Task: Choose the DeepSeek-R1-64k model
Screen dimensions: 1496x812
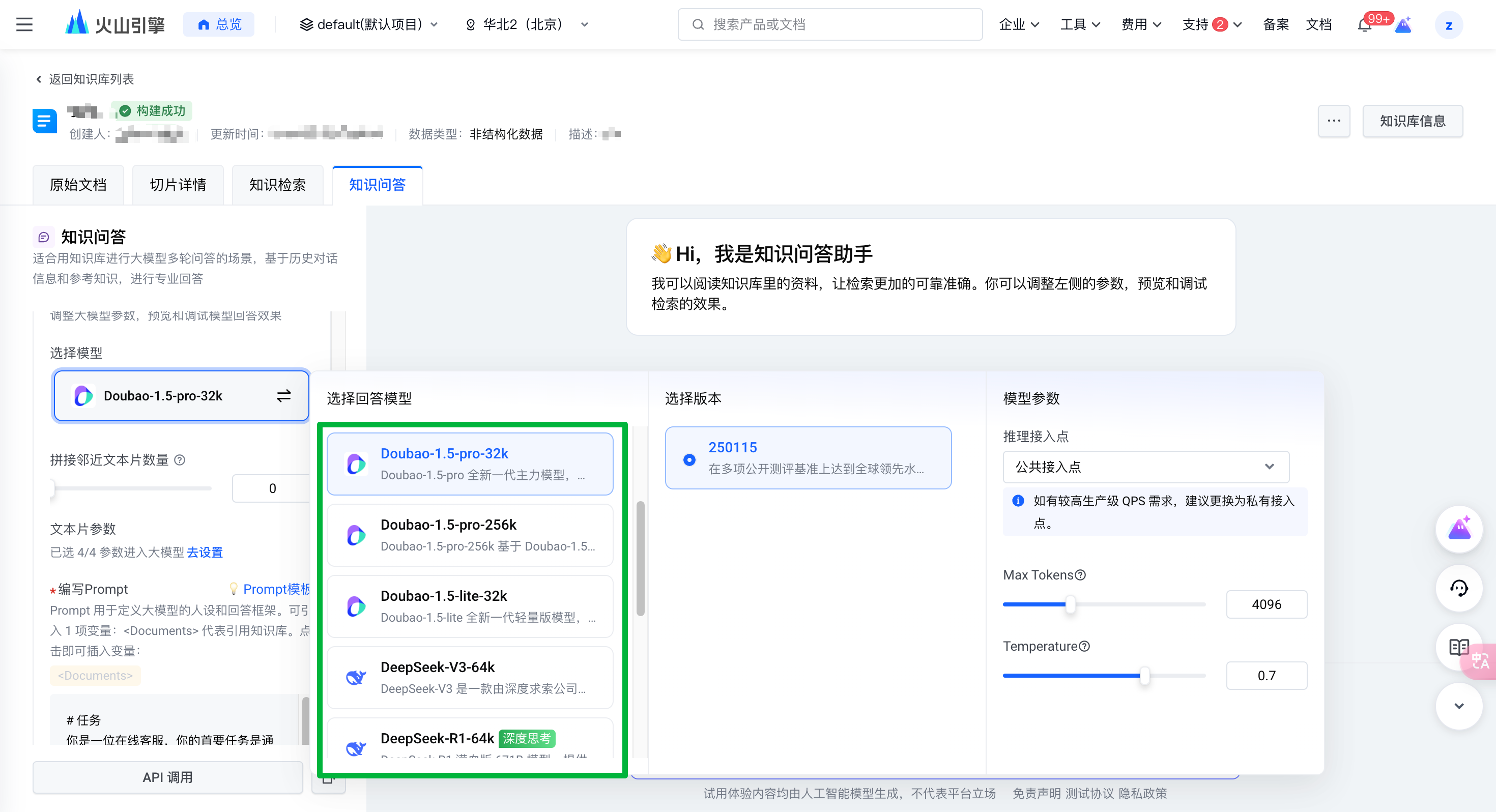Action: click(470, 739)
